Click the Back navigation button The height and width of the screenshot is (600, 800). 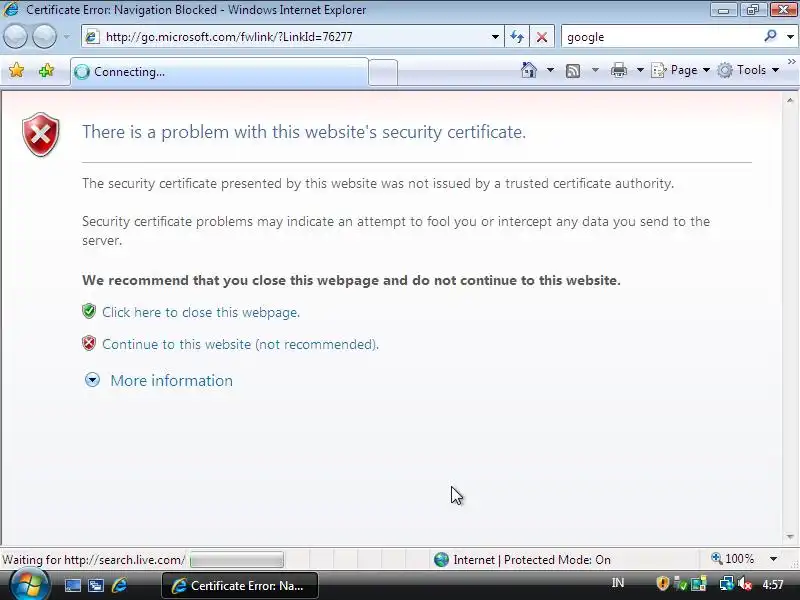pos(15,37)
